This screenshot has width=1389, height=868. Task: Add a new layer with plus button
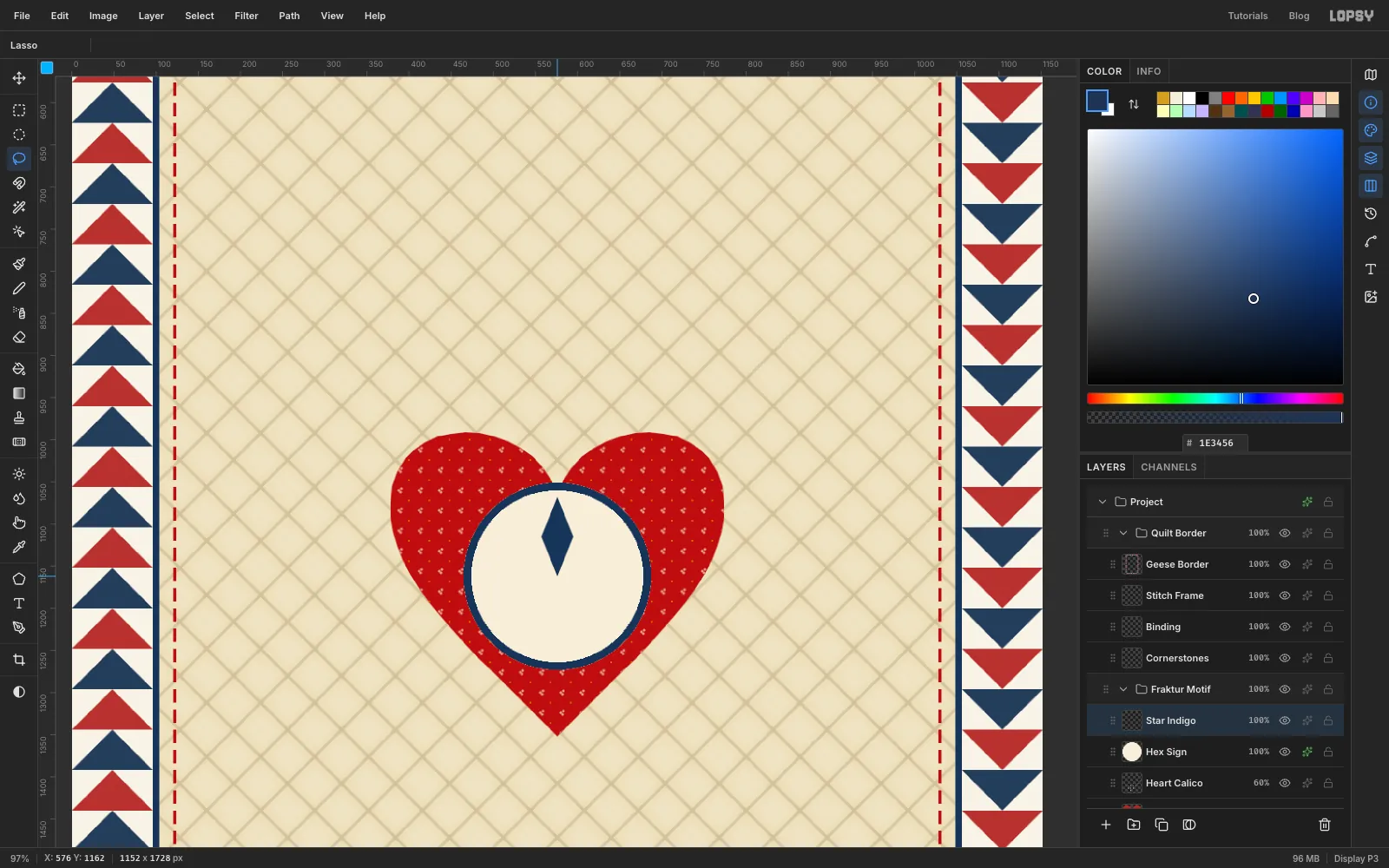coord(1106,825)
